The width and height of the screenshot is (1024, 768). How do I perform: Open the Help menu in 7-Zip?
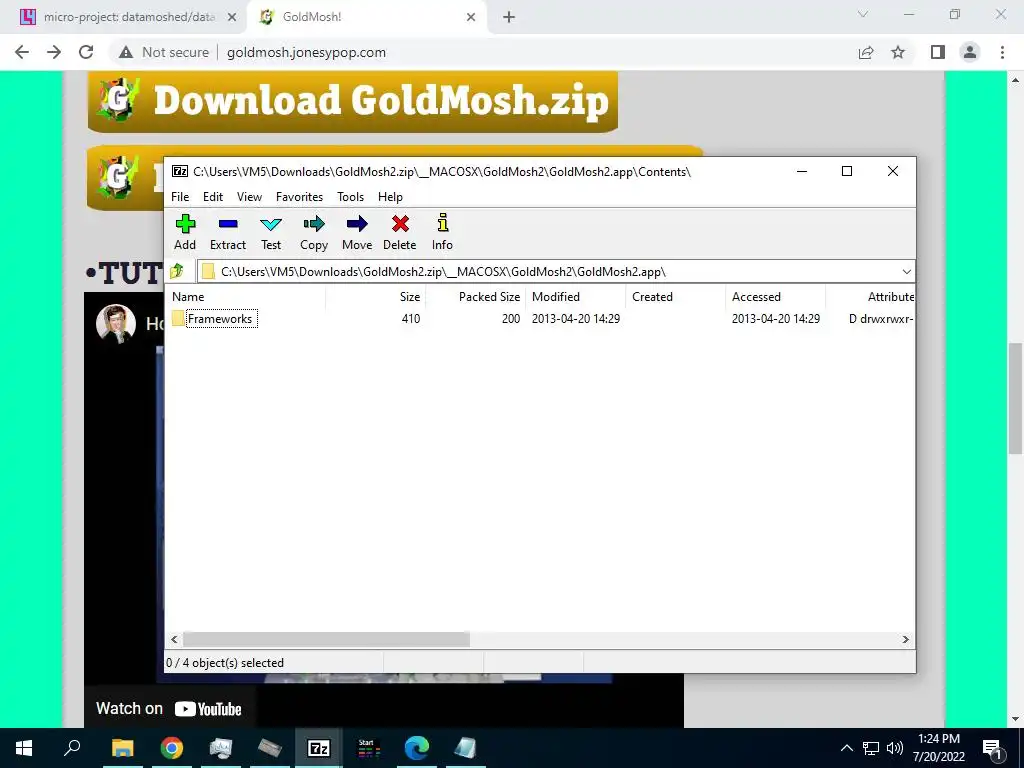pos(390,197)
